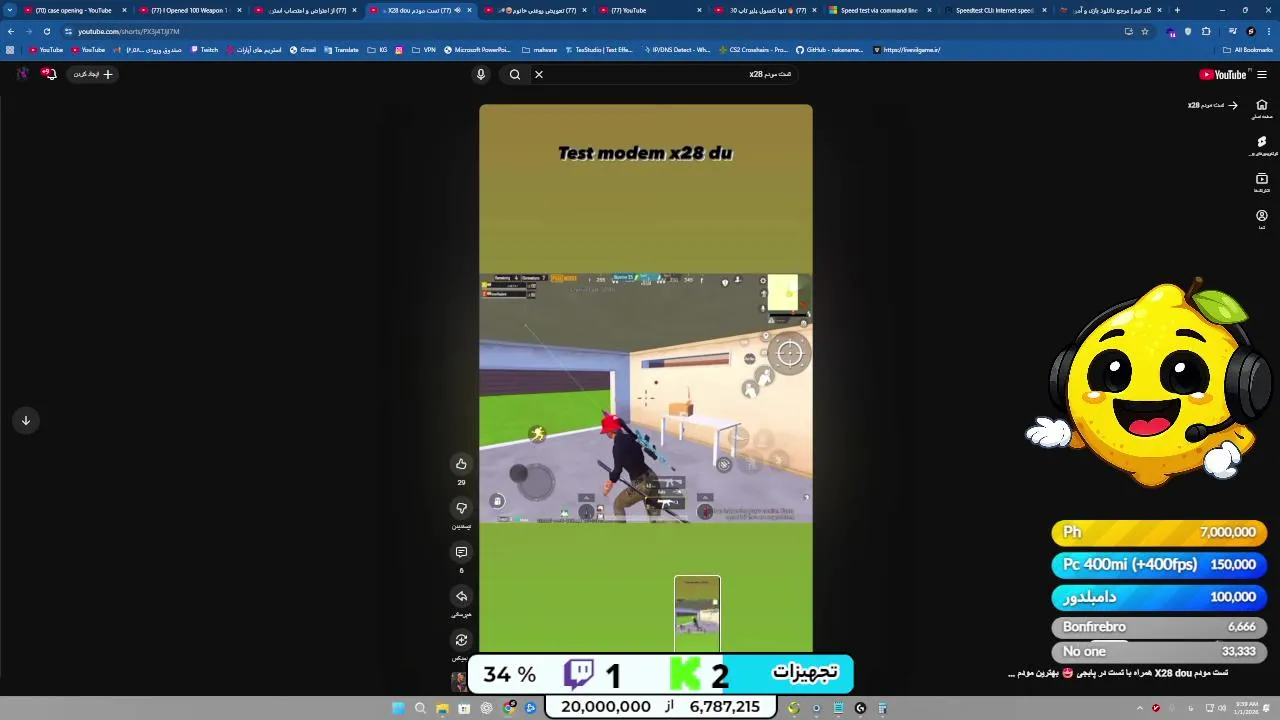Switch to the case opening - YouTube tab
This screenshot has height=720, width=1280.
pyautogui.click(x=73, y=10)
